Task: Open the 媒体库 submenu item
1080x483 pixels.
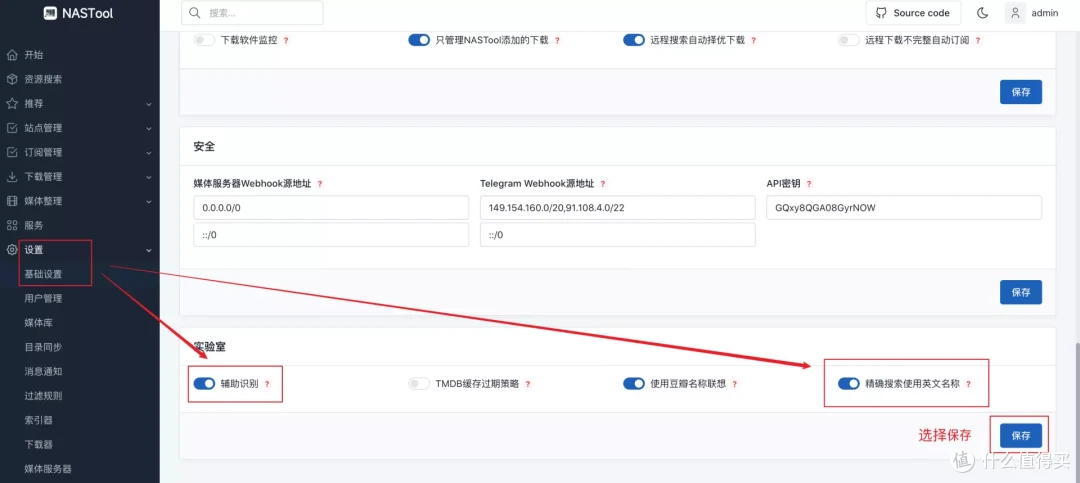Action: tap(39, 322)
